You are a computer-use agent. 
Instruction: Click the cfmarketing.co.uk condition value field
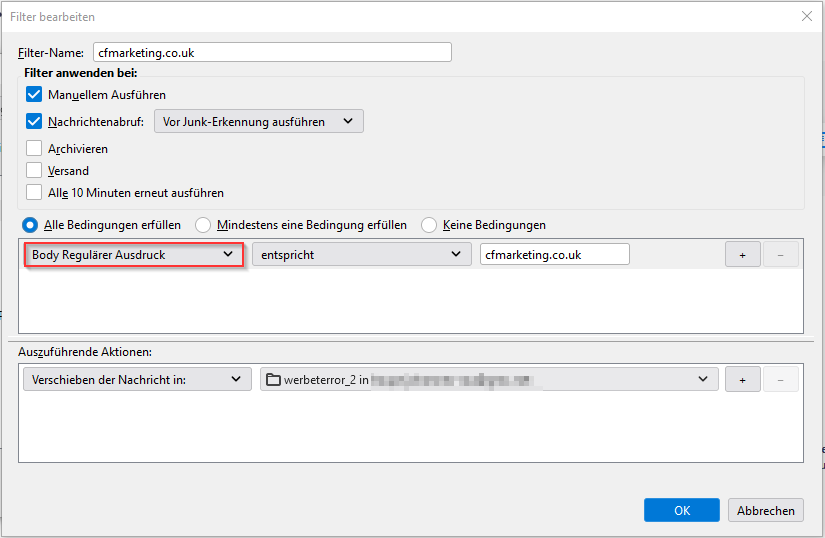tap(555, 255)
